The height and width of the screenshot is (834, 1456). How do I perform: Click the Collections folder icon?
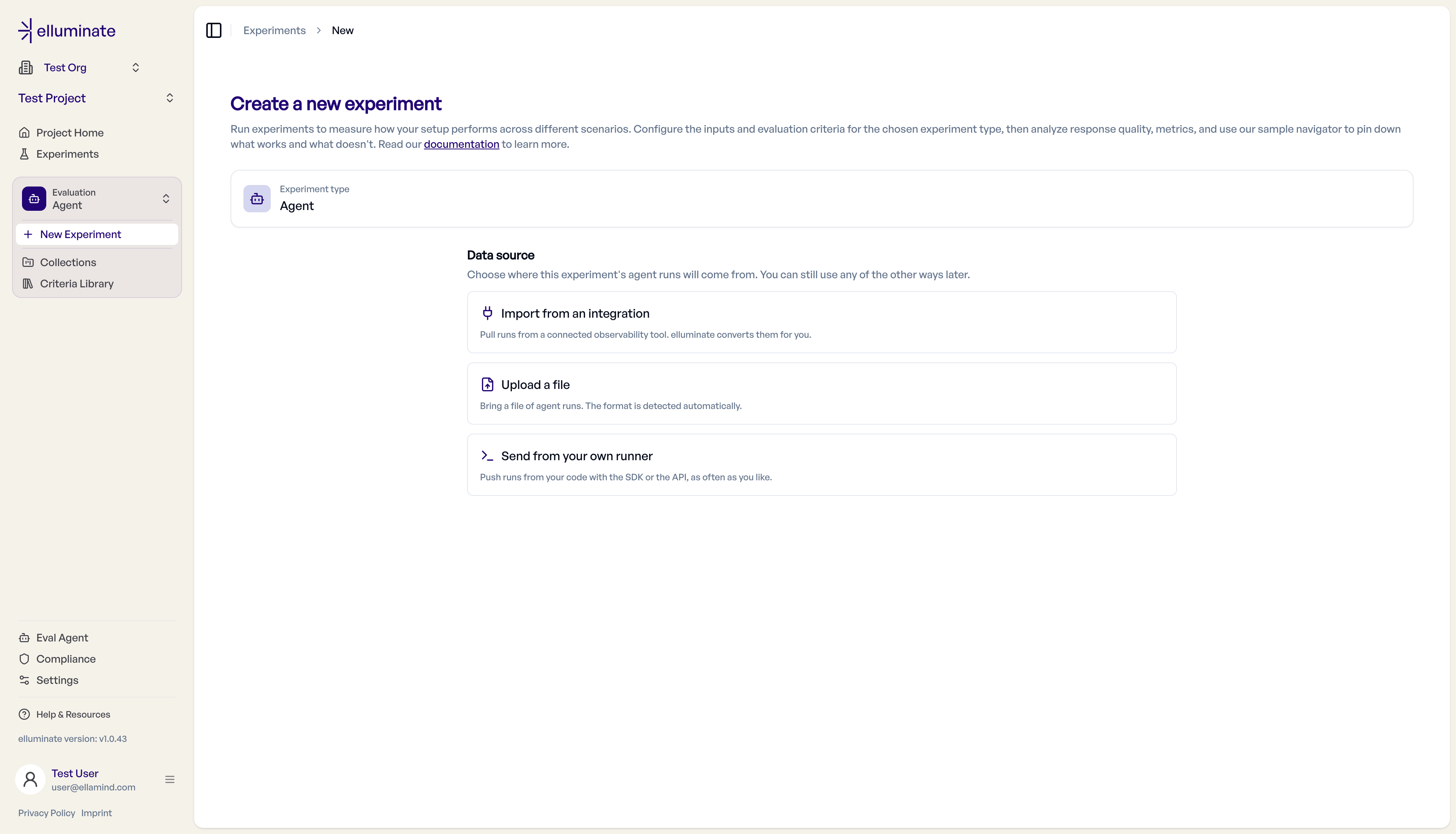(28, 262)
